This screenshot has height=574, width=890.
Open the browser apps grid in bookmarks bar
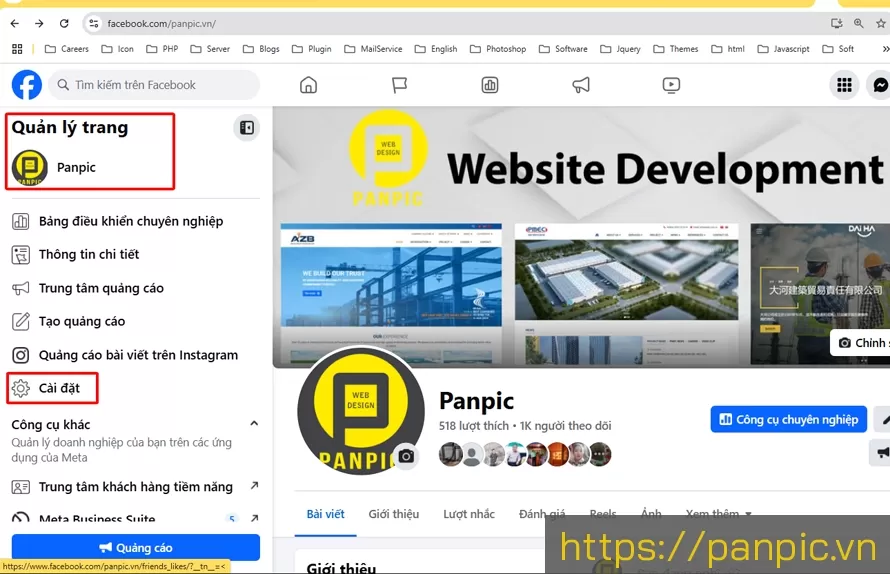17,49
